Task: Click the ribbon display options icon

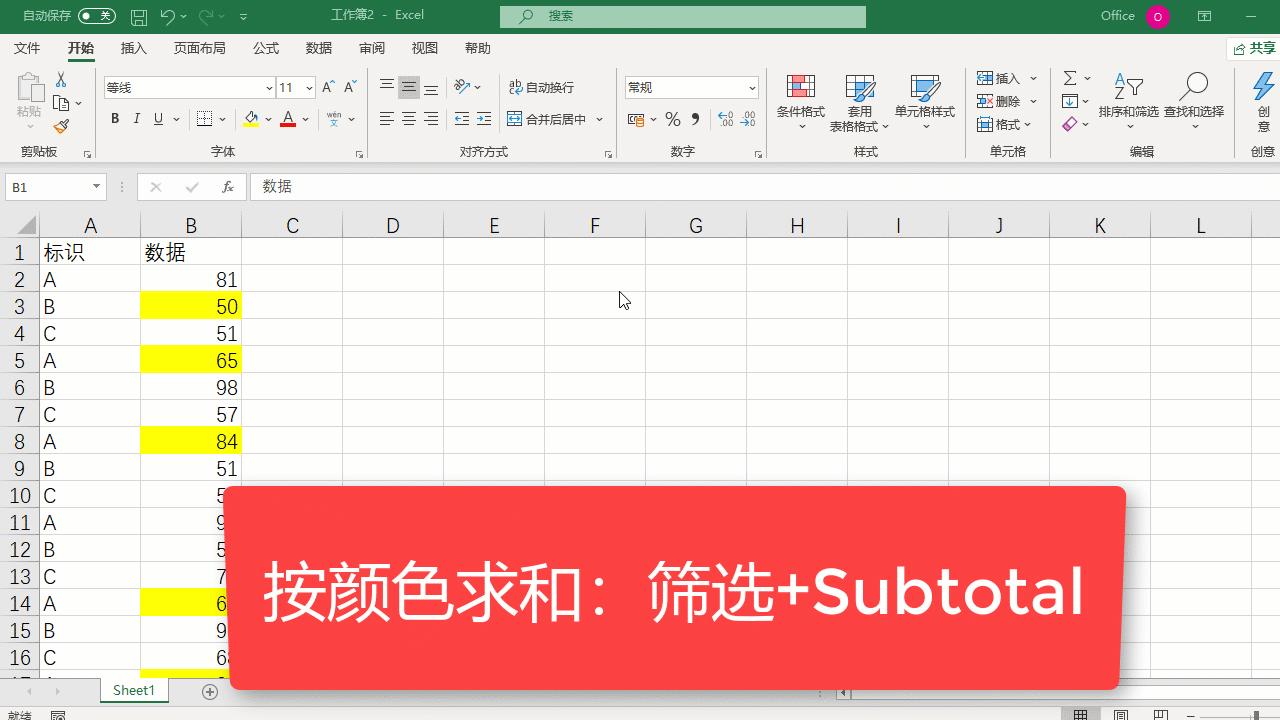Action: (1205, 16)
